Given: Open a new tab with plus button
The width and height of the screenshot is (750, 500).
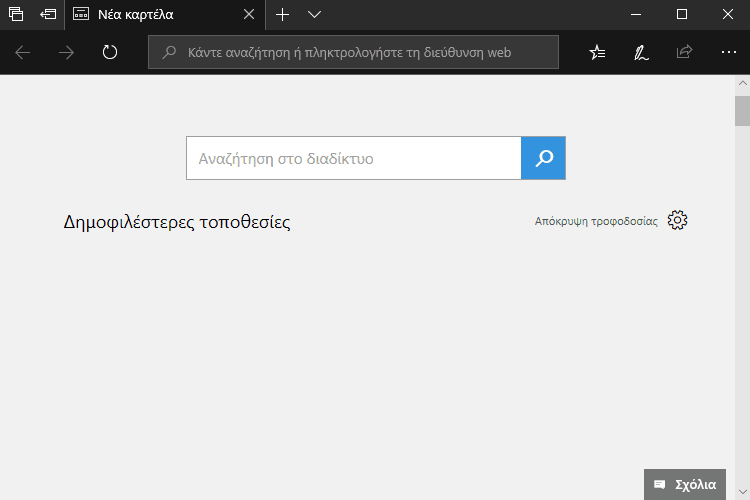Looking at the screenshot, I should (282, 14).
